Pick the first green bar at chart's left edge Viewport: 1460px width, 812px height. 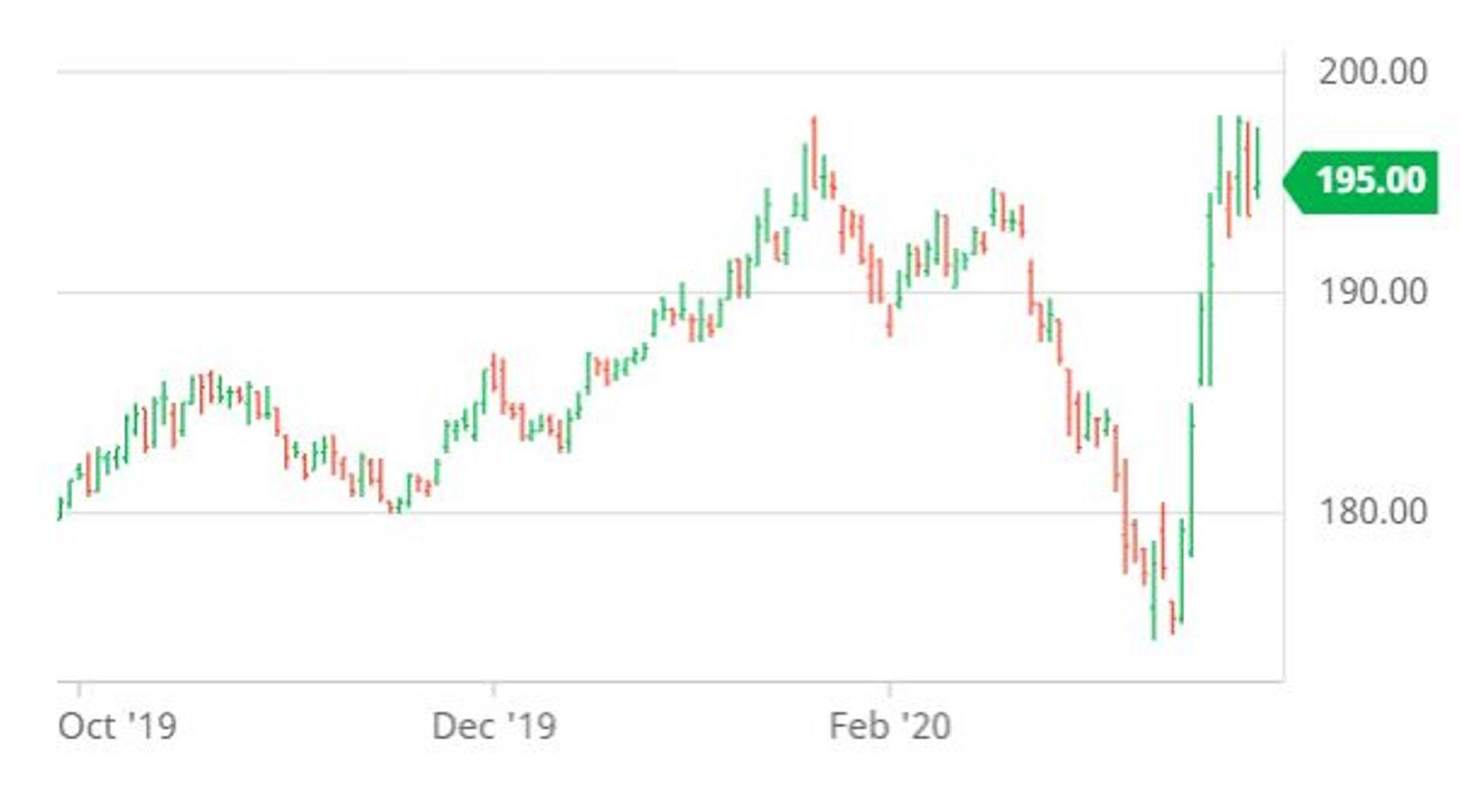click(x=60, y=508)
